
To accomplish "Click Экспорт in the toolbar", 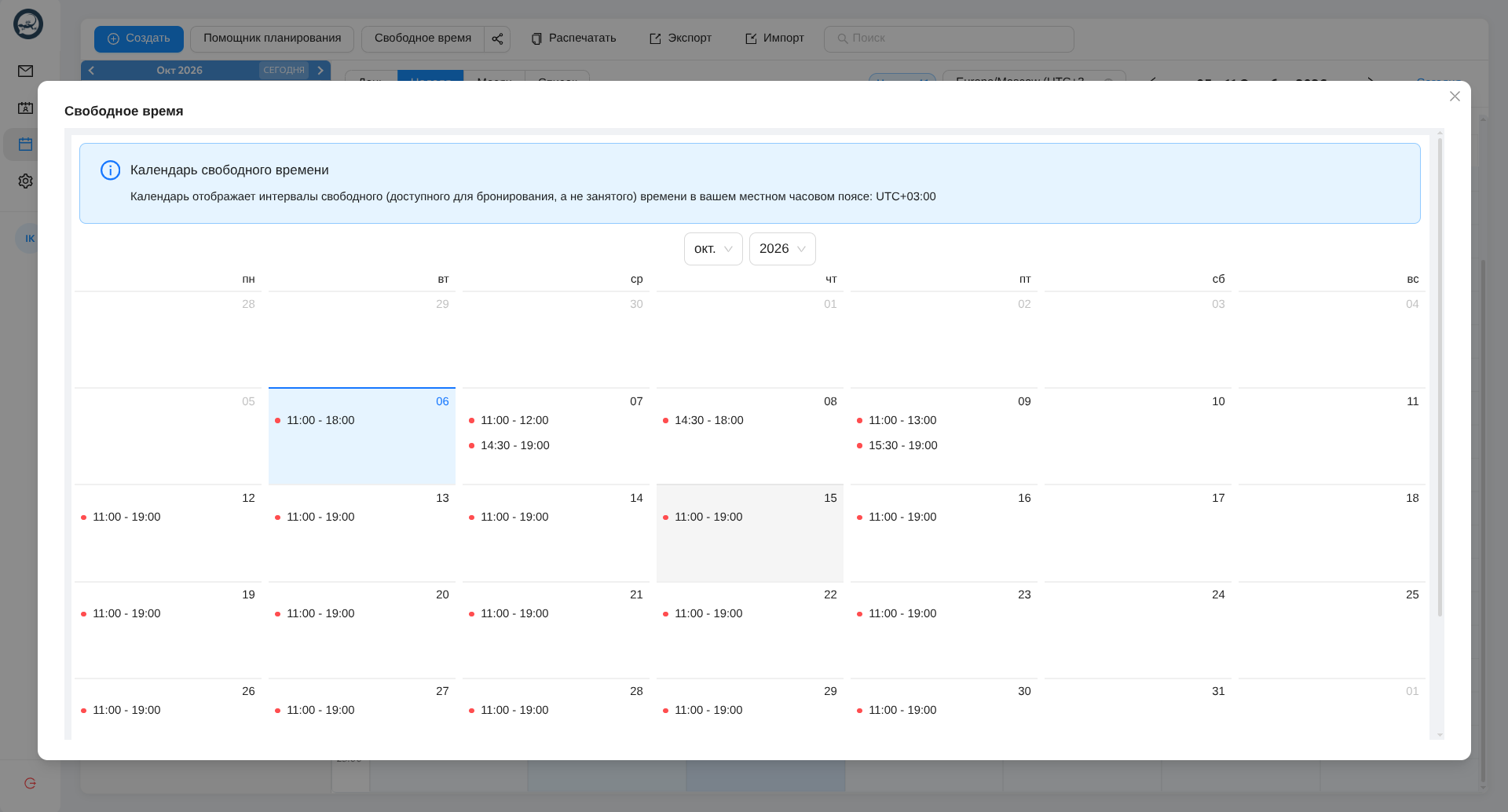I will (x=680, y=38).
